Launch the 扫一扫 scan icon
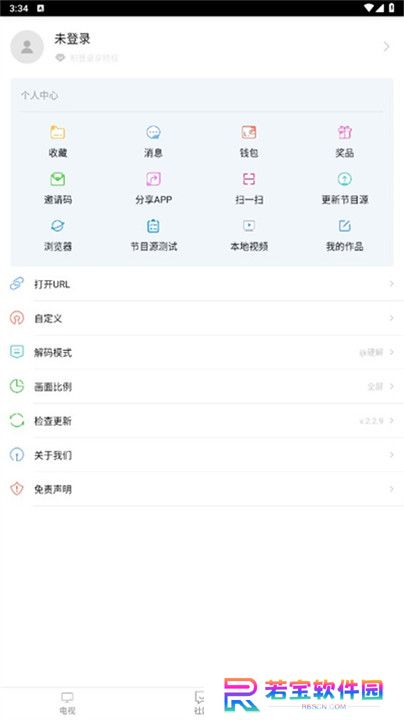404x720 pixels. pos(249,179)
